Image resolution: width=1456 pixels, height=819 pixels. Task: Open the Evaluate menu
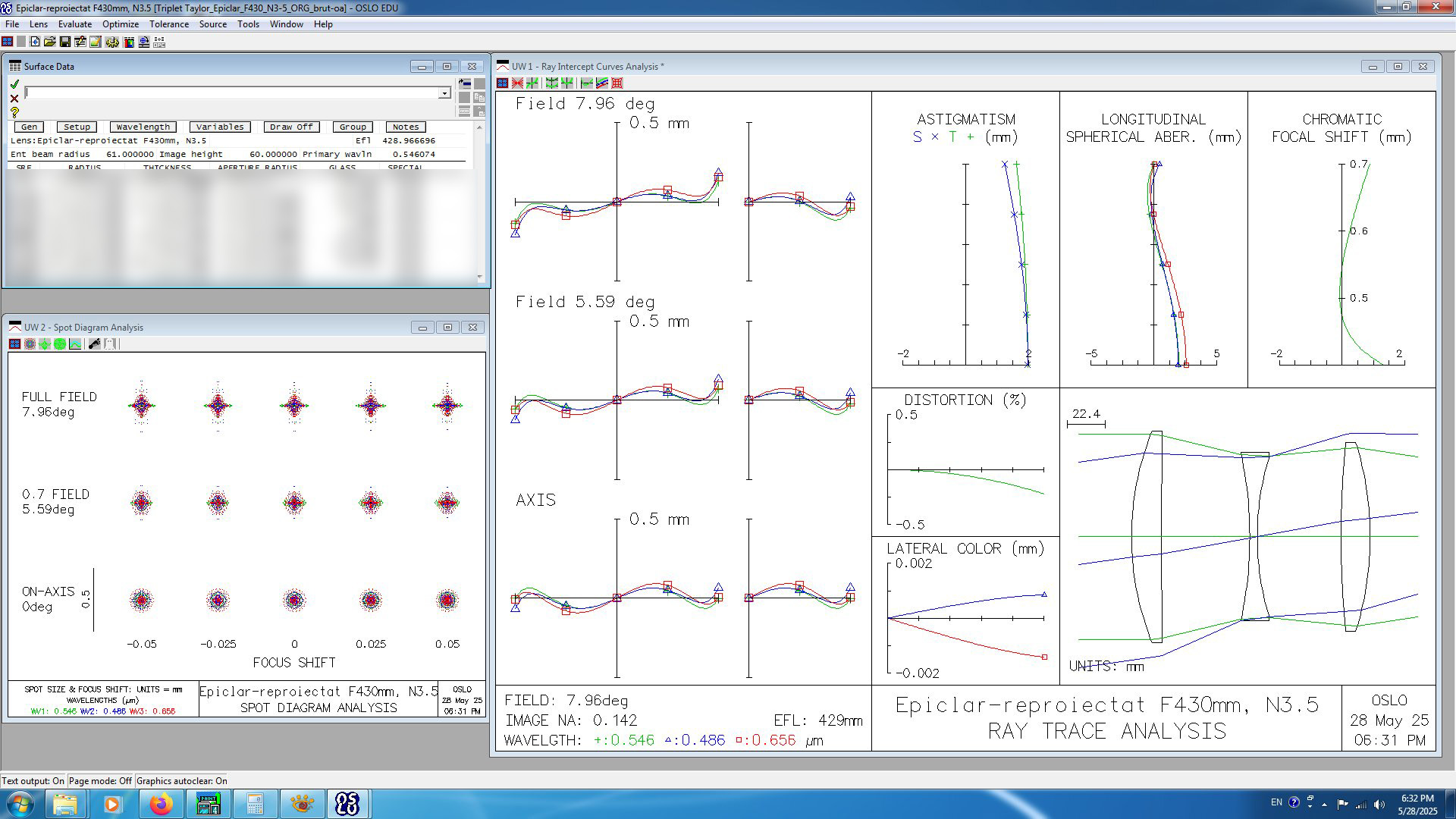coord(75,24)
